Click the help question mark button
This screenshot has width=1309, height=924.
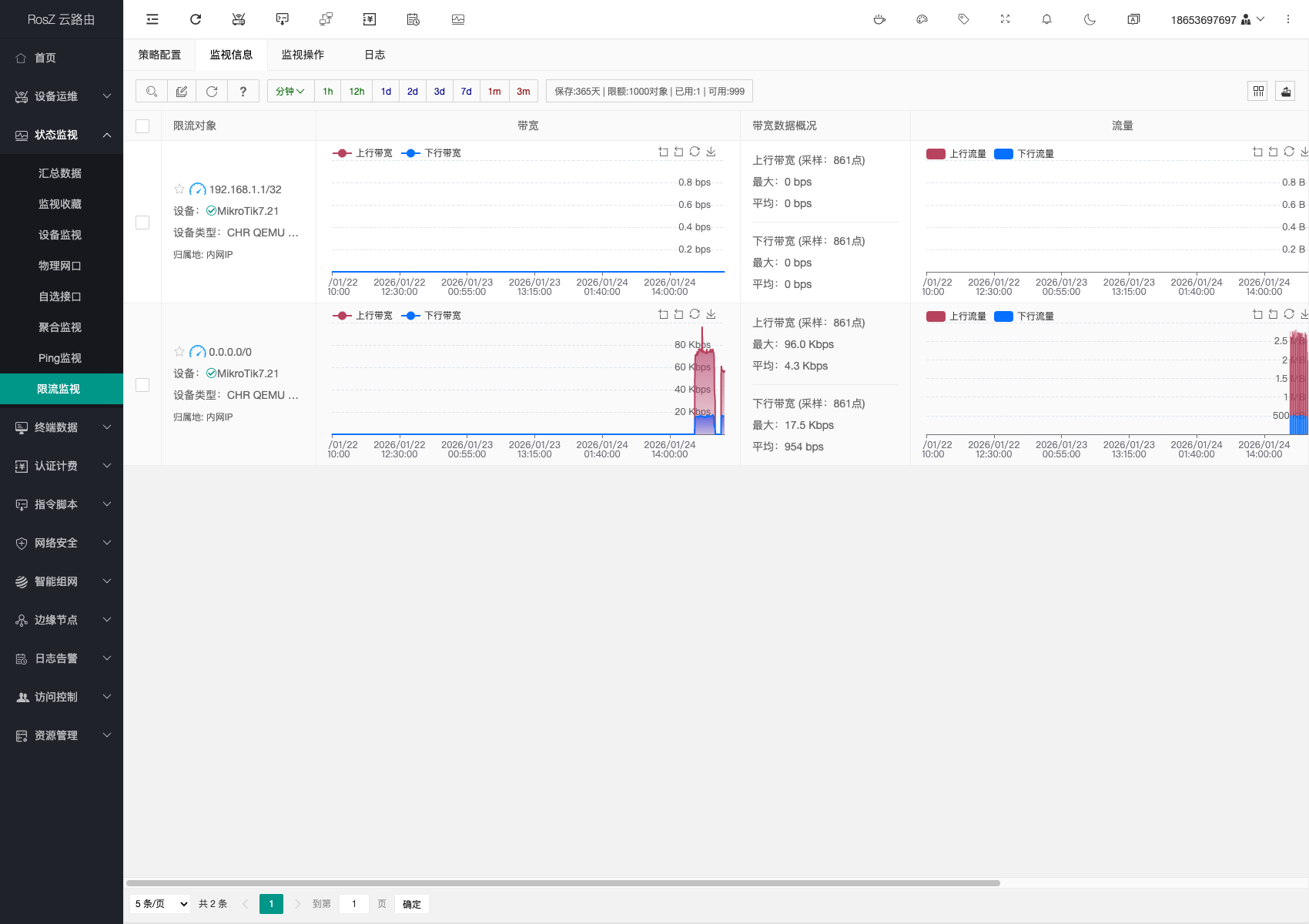tap(243, 92)
